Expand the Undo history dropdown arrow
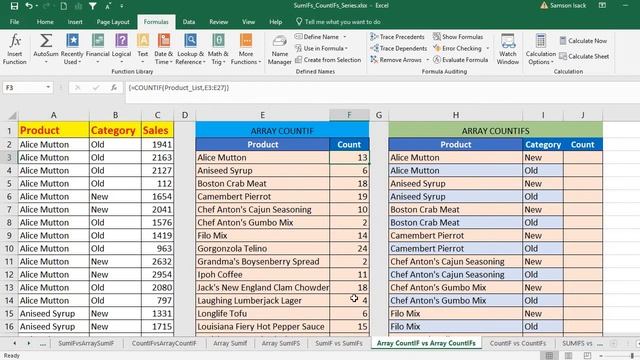The height and width of the screenshot is (360, 640). point(36,6)
